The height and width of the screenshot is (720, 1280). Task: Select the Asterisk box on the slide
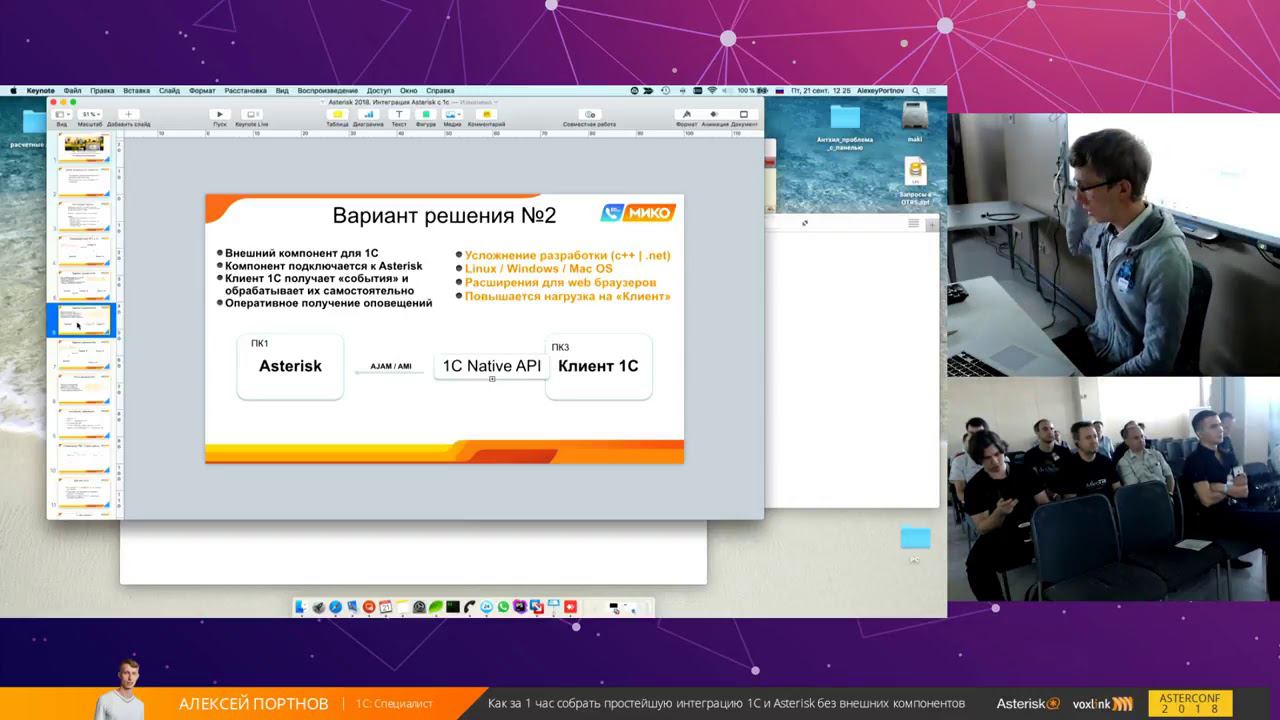290,366
